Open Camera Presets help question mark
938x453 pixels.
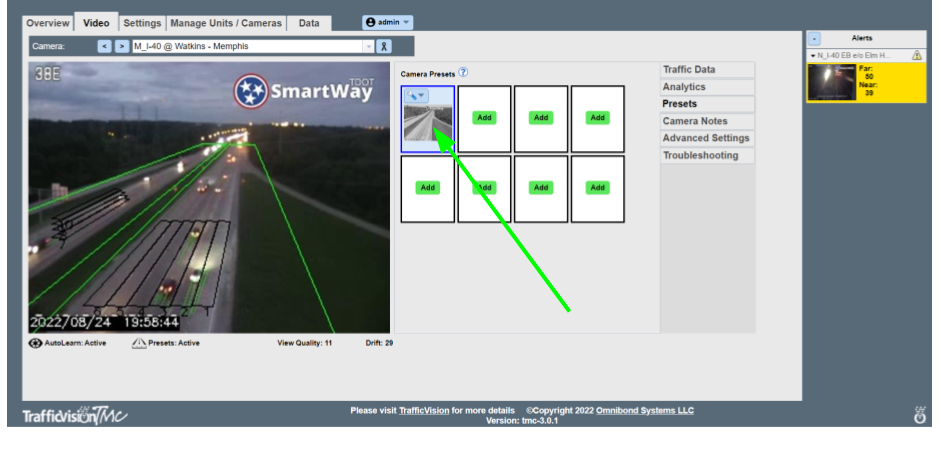(463, 72)
